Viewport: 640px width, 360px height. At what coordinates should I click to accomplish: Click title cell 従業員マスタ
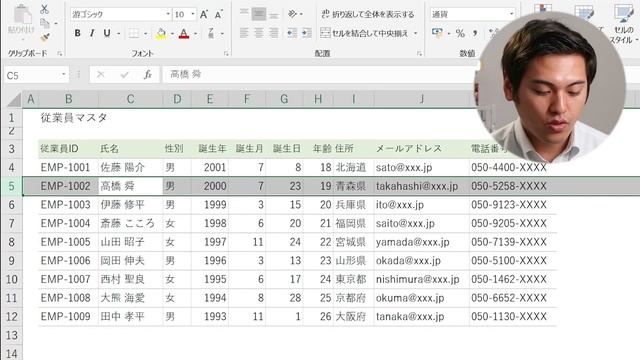tap(74, 118)
